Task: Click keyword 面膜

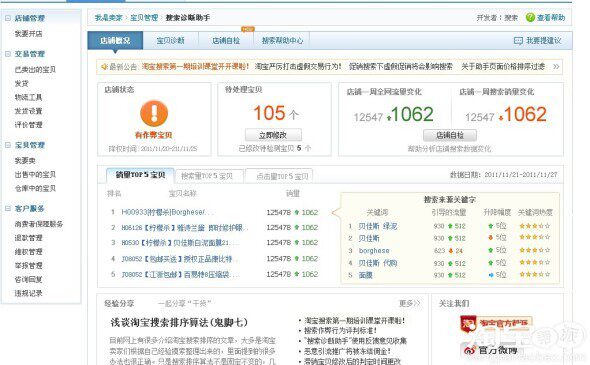Action: click(x=365, y=275)
